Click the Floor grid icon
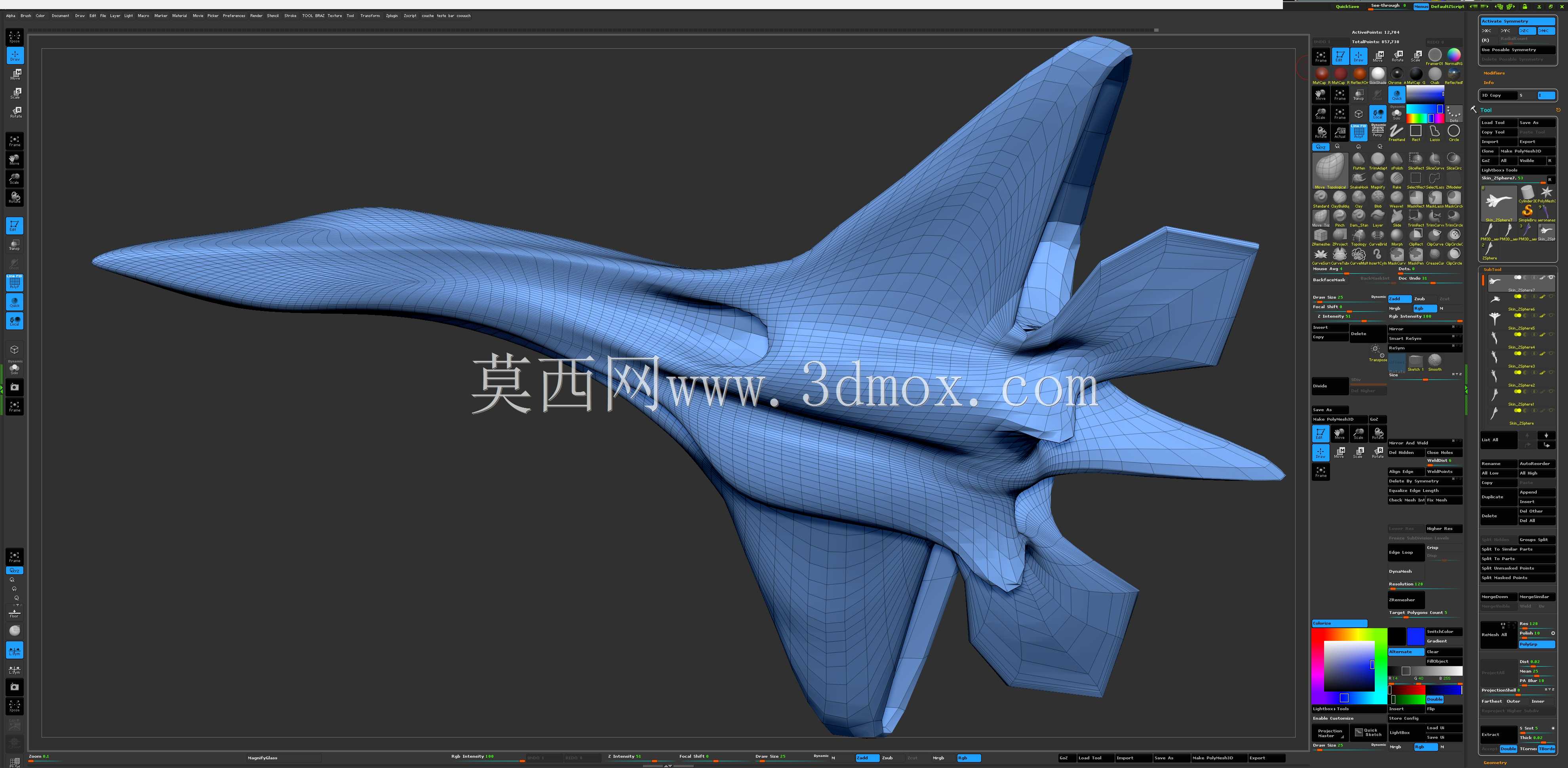Image resolution: width=1568 pixels, height=768 pixels. coord(15,613)
